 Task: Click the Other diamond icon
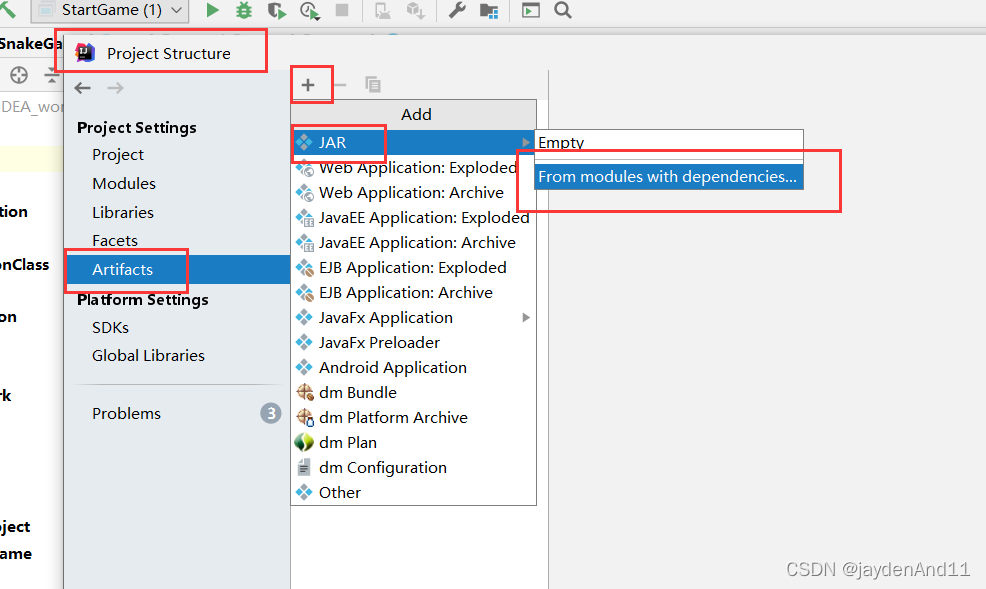304,492
